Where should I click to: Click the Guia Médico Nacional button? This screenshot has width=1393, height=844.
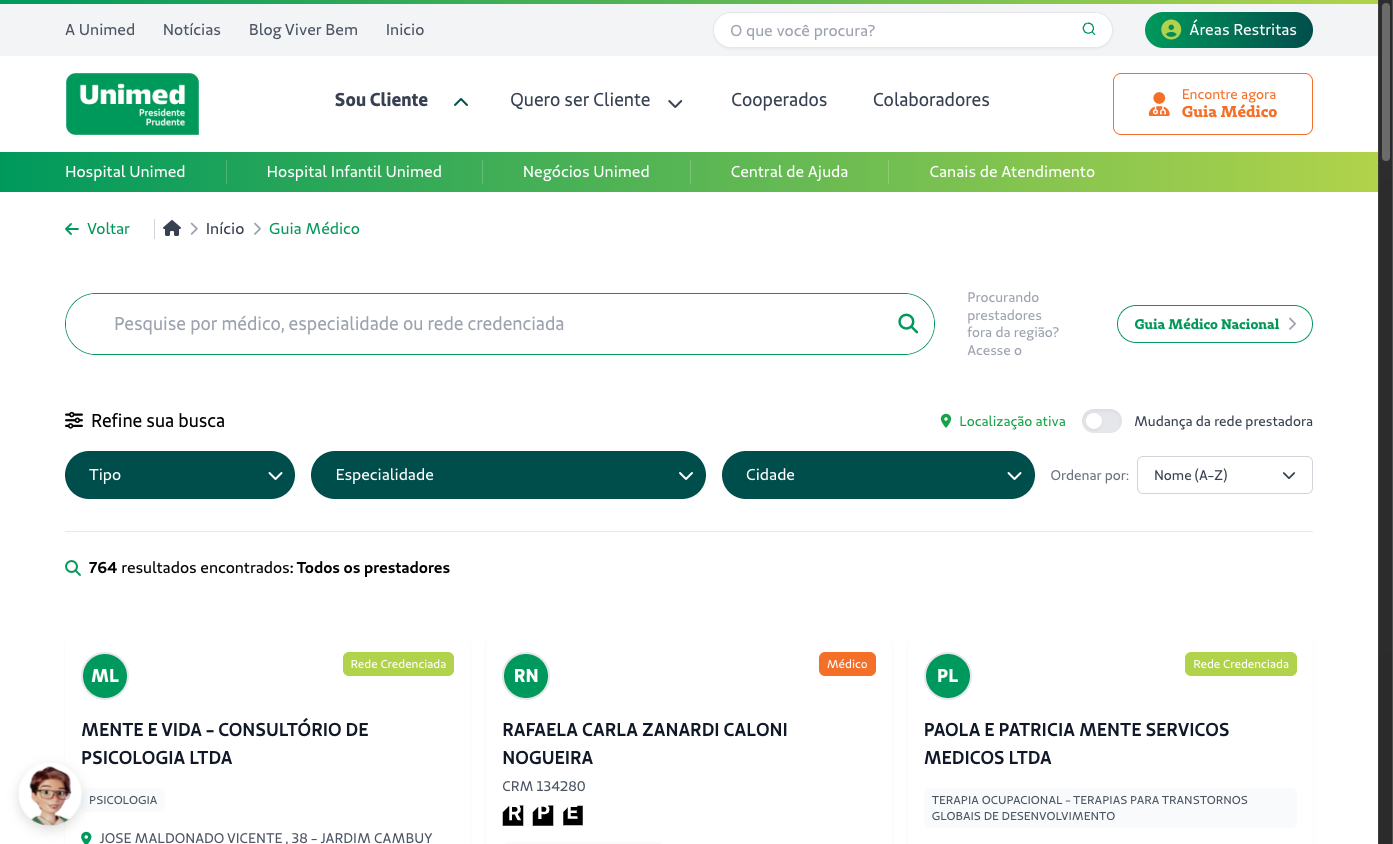click(1214, 323)
